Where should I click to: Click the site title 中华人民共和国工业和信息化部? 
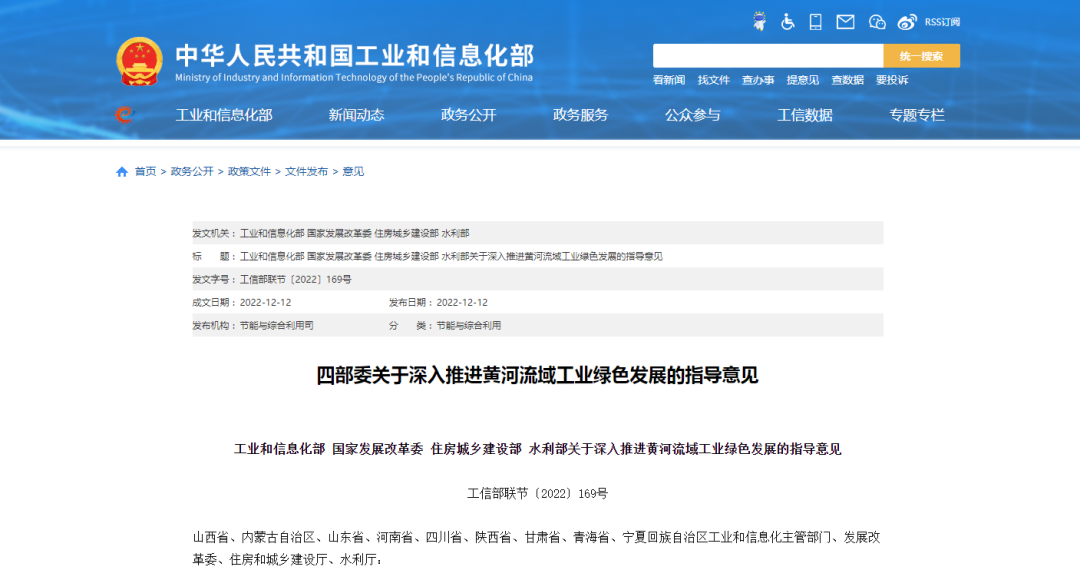[x=355, y=55]
